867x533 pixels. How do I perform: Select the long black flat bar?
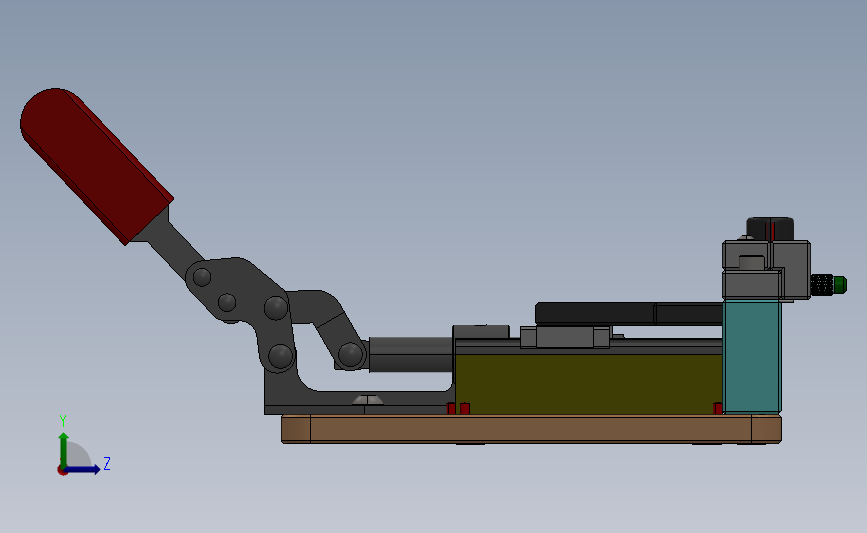click(629, 313)
